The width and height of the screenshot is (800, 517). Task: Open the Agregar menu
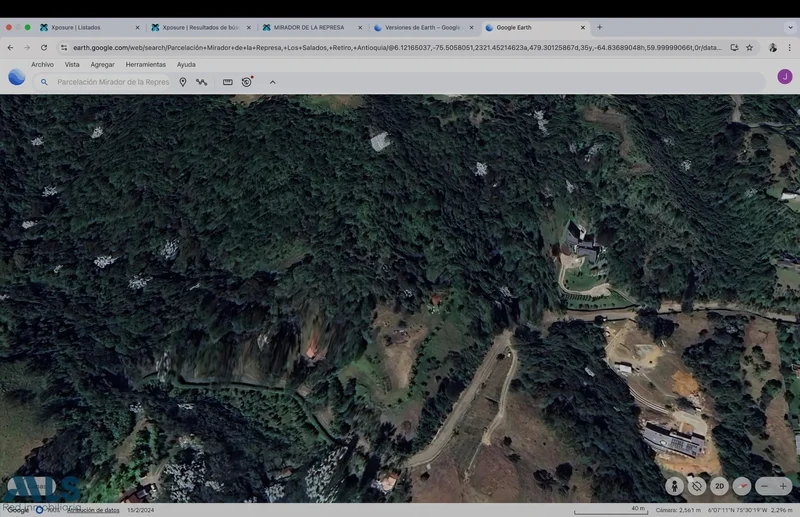(103, 64)
